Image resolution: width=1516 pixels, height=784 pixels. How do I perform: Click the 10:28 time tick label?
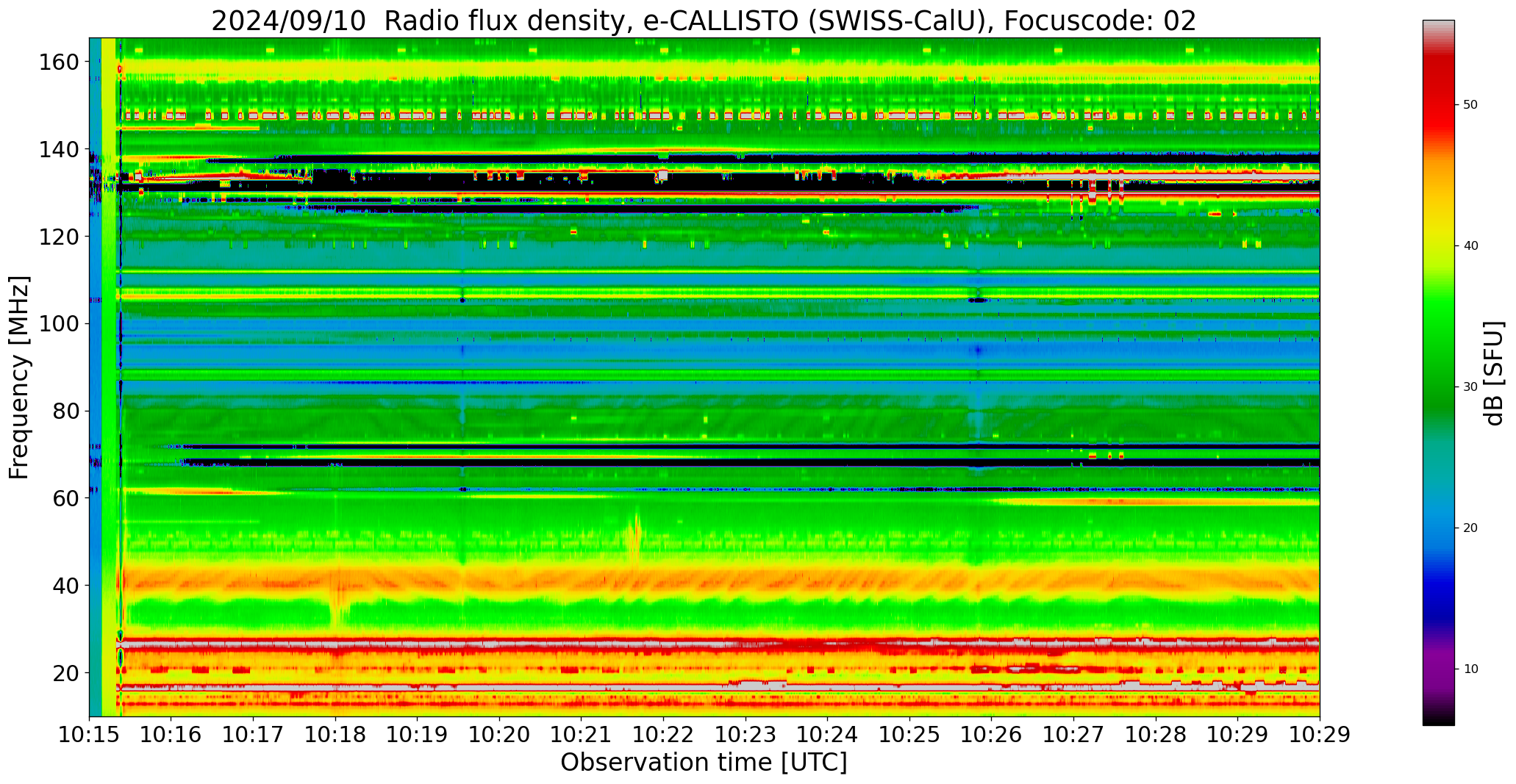click(1156, 735)
